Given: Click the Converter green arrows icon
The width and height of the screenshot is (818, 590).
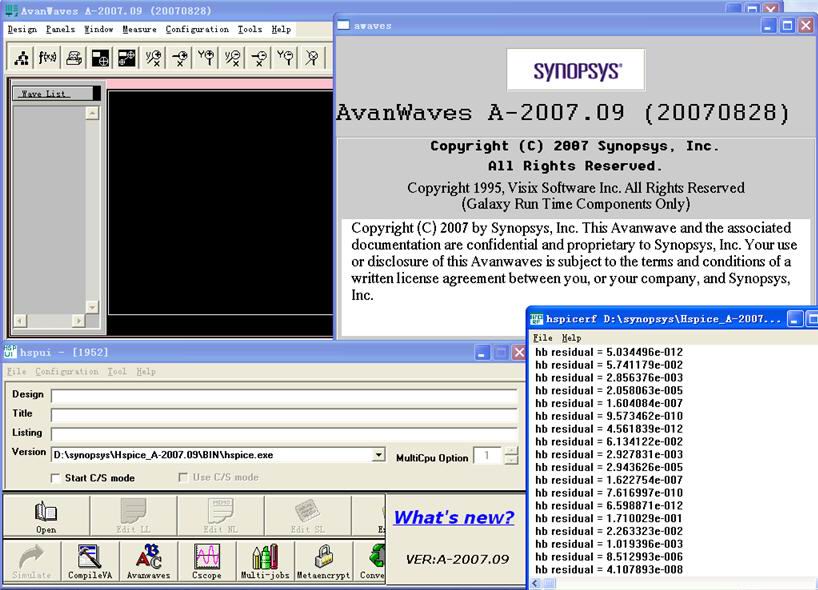Looking at the screenshot, I should pyautogui.click(x=371, y=561).
